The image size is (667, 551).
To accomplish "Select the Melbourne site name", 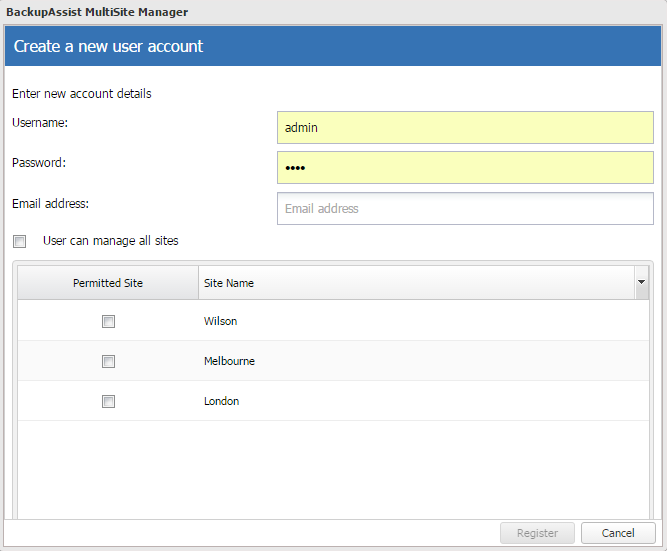I will click(x=229, y=361).
